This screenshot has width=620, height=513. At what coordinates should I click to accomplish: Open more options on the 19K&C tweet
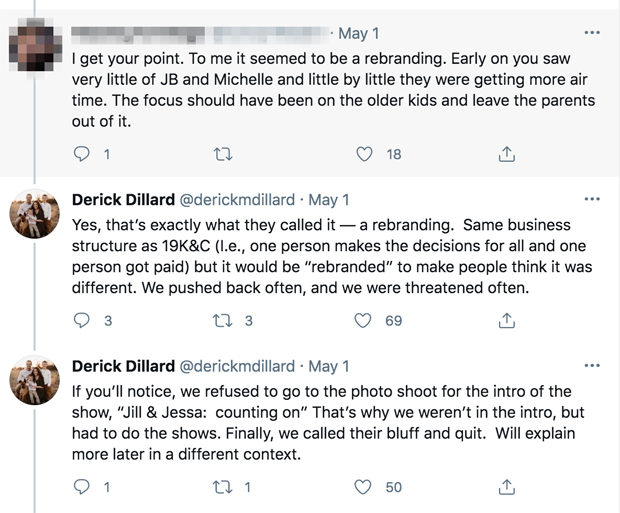pyautogui.click(x=592, y=199)
